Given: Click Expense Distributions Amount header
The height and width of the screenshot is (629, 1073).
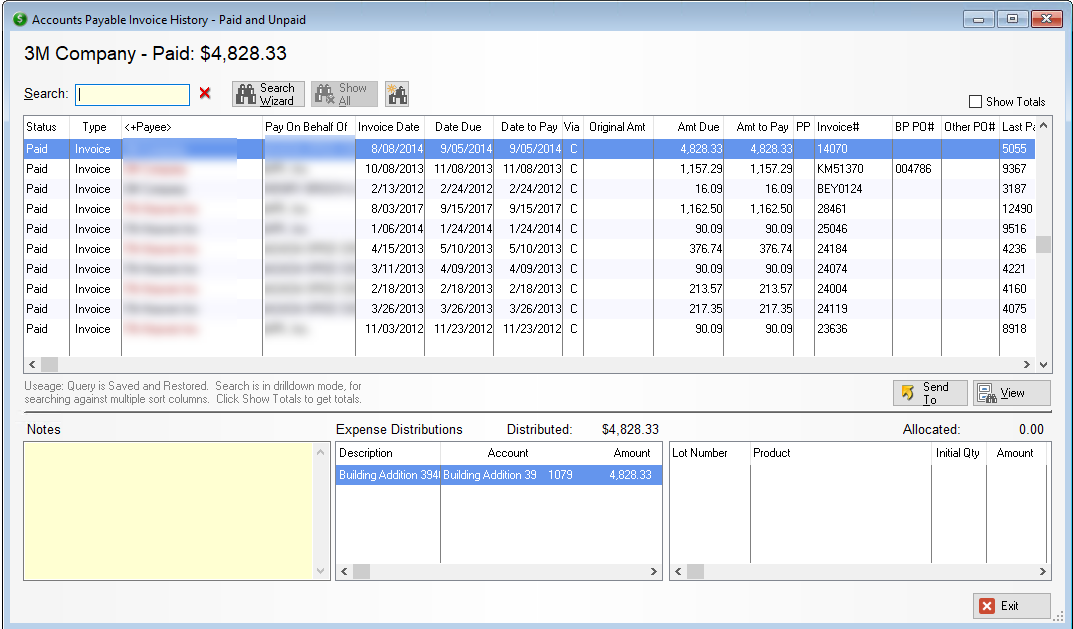Looking at the screenshot, I should click(x=631, y=452).
